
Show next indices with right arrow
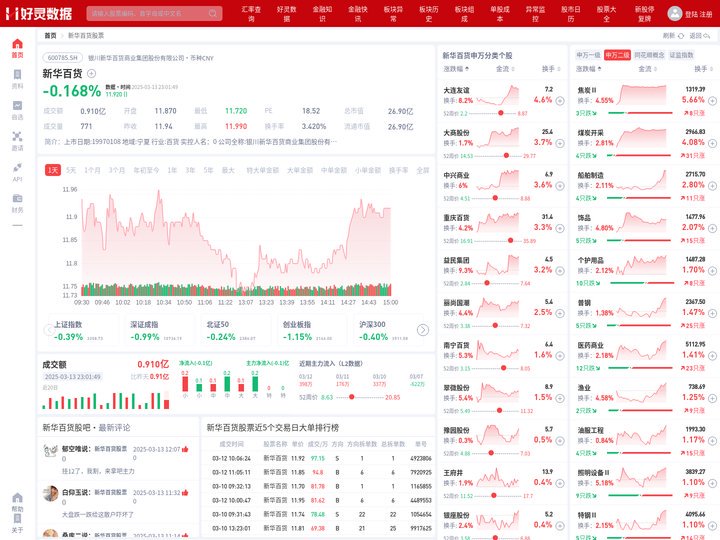[x=422, y=330]
